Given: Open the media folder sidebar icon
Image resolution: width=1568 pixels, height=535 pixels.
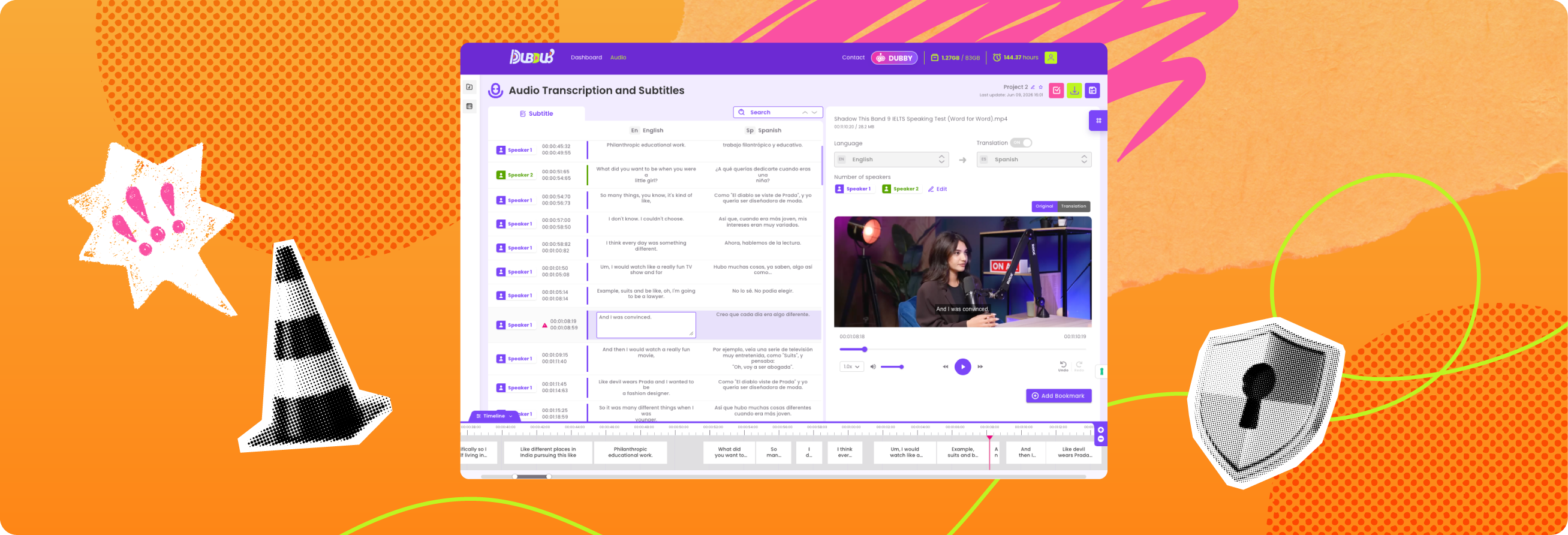Looking at the screenshot, I should click(470, 87).
